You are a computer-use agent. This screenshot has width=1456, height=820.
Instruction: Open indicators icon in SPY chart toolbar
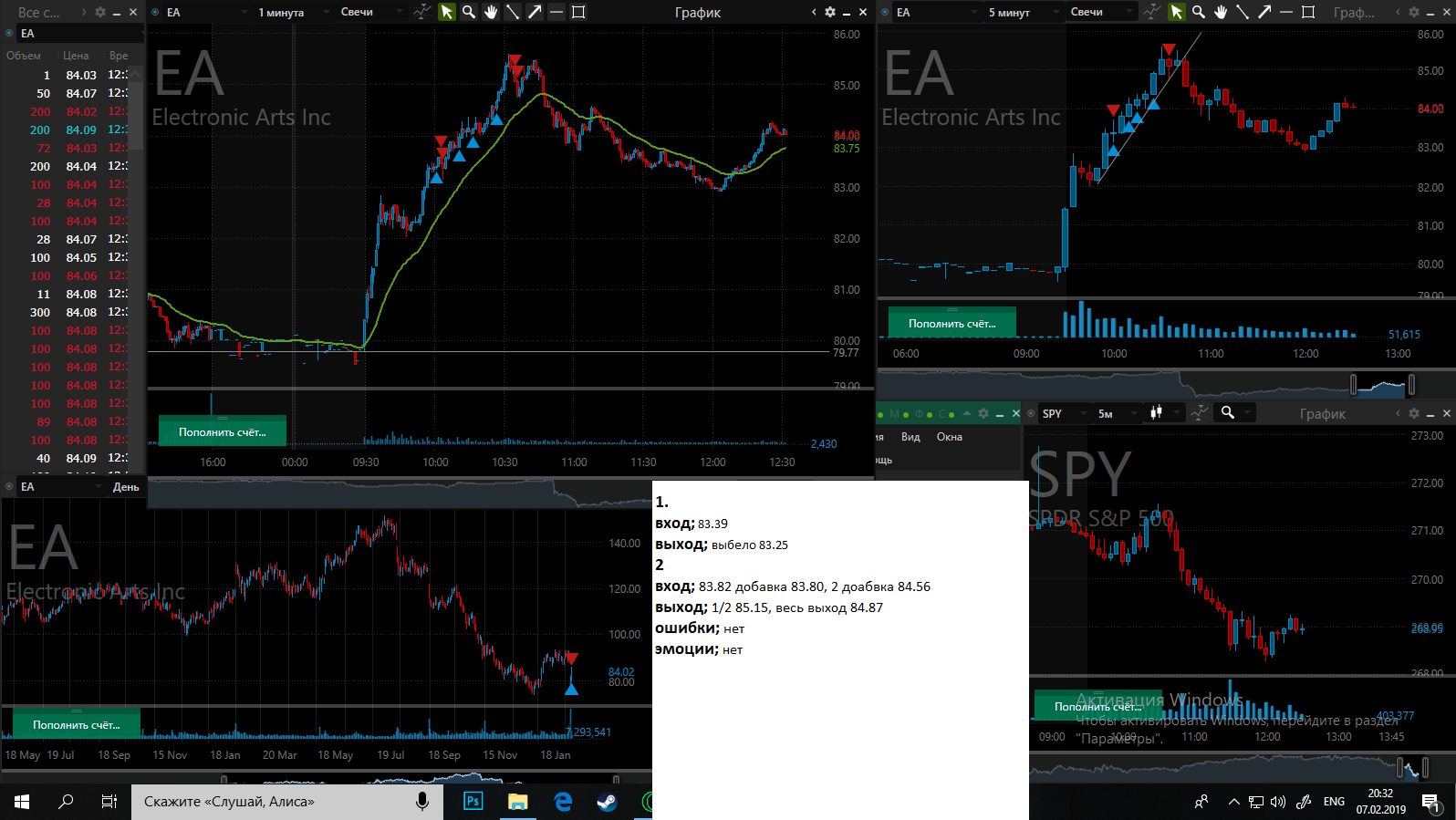[x=1200, y=413]
